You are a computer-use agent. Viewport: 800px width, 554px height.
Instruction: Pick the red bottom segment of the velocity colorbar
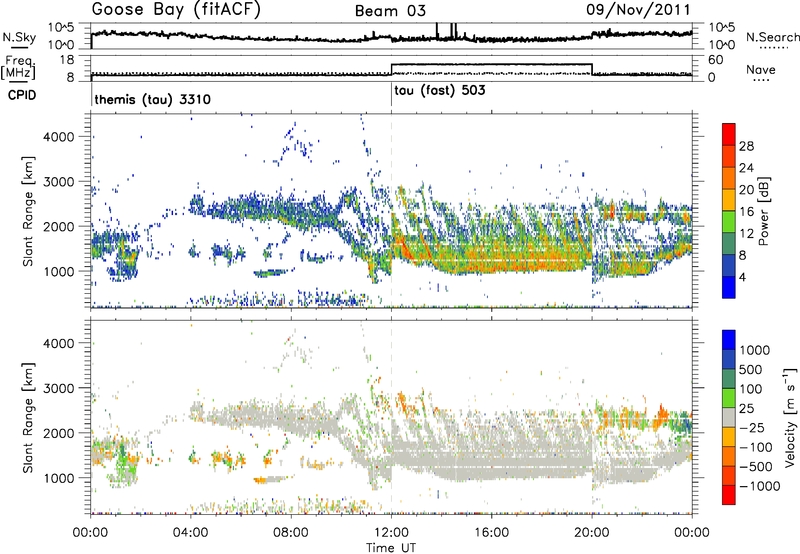click(729, 495)
